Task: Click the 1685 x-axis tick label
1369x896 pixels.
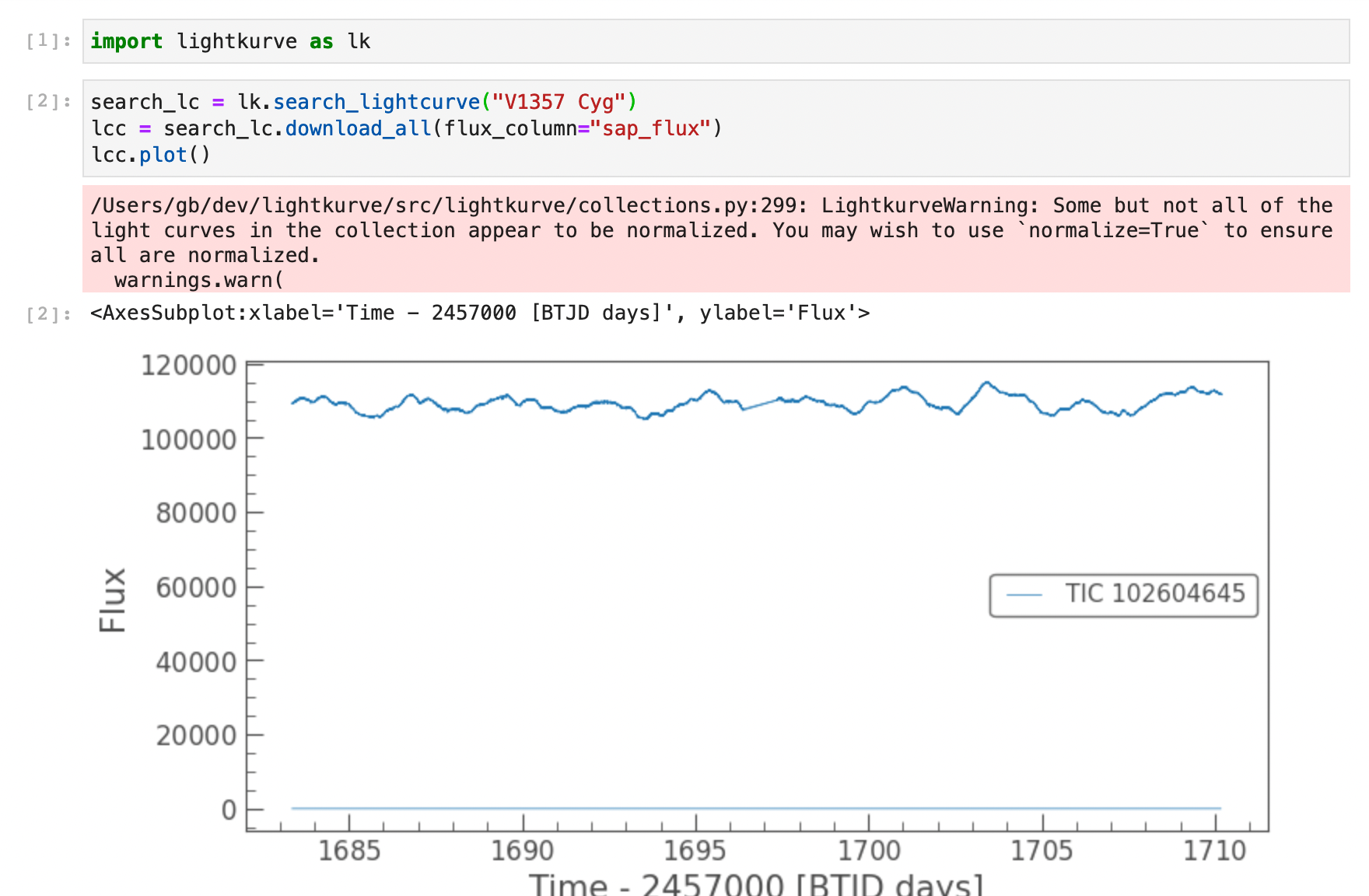Action: tap(349, 851)
